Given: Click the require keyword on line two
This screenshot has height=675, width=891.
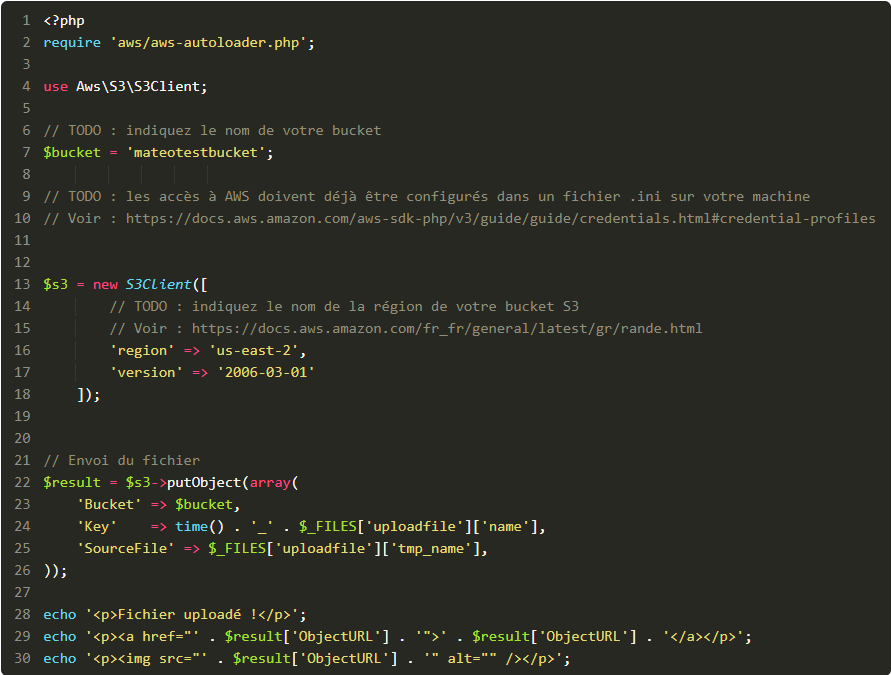Looking at the screenshot, I should [72, 42].
